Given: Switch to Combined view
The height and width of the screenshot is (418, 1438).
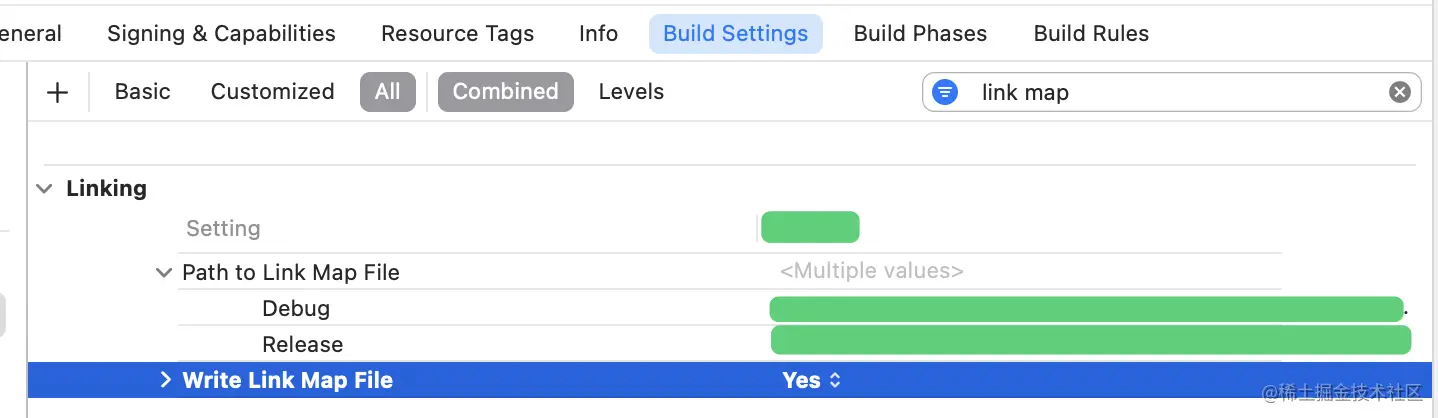Looking at the screenshot, I should (x=506, y=92).
